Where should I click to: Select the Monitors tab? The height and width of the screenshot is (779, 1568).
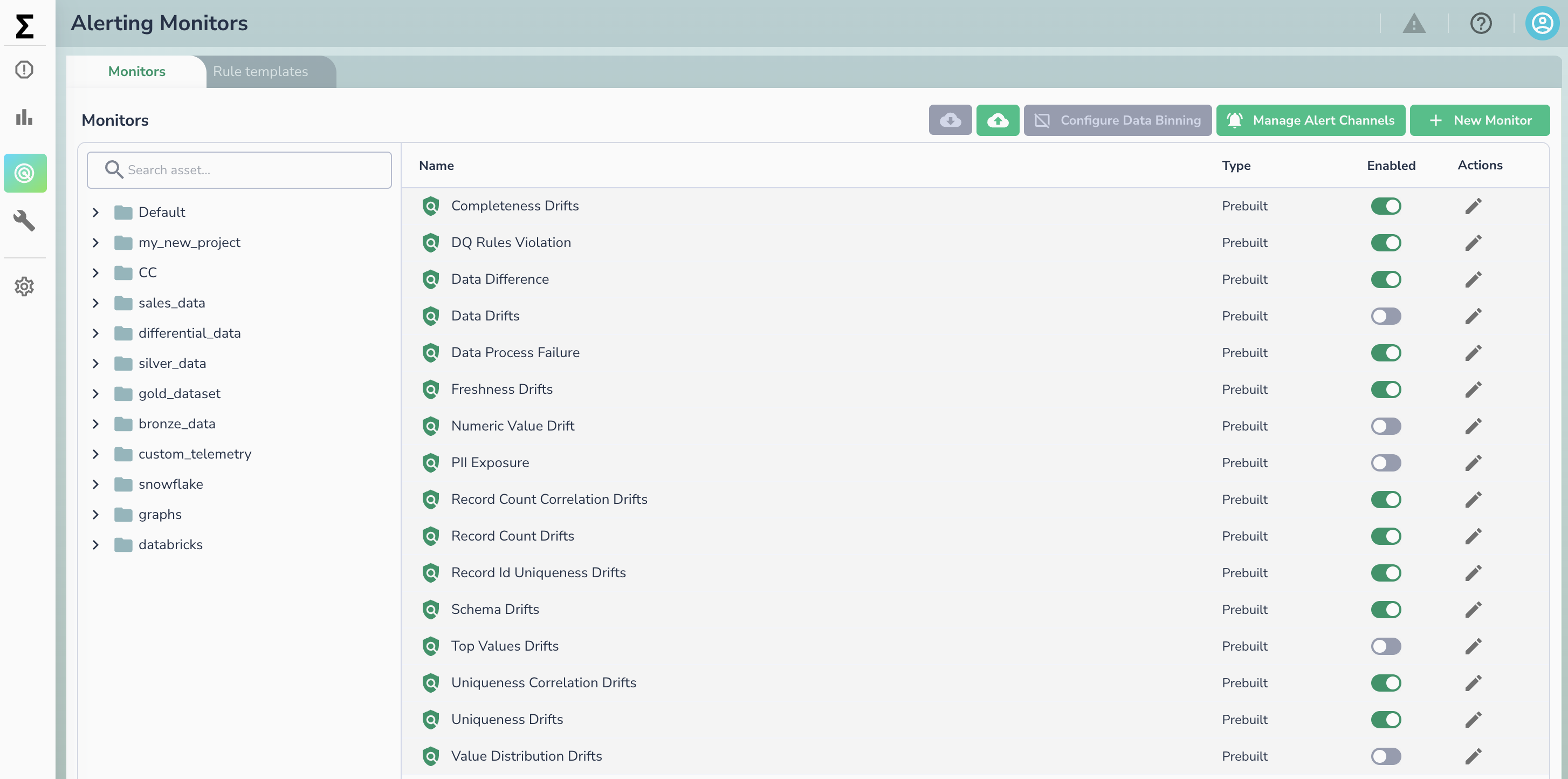(136, 71)
